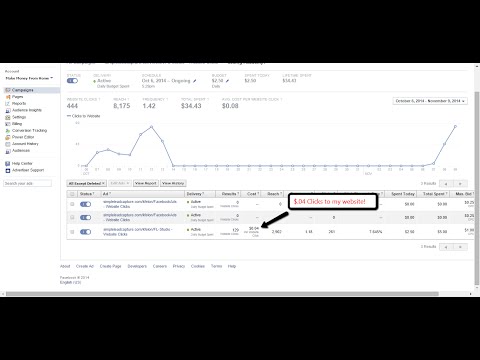Open Campaigns via its sidebar icon
This screenshot has width=480, height=360.
(x=8, y=90)
